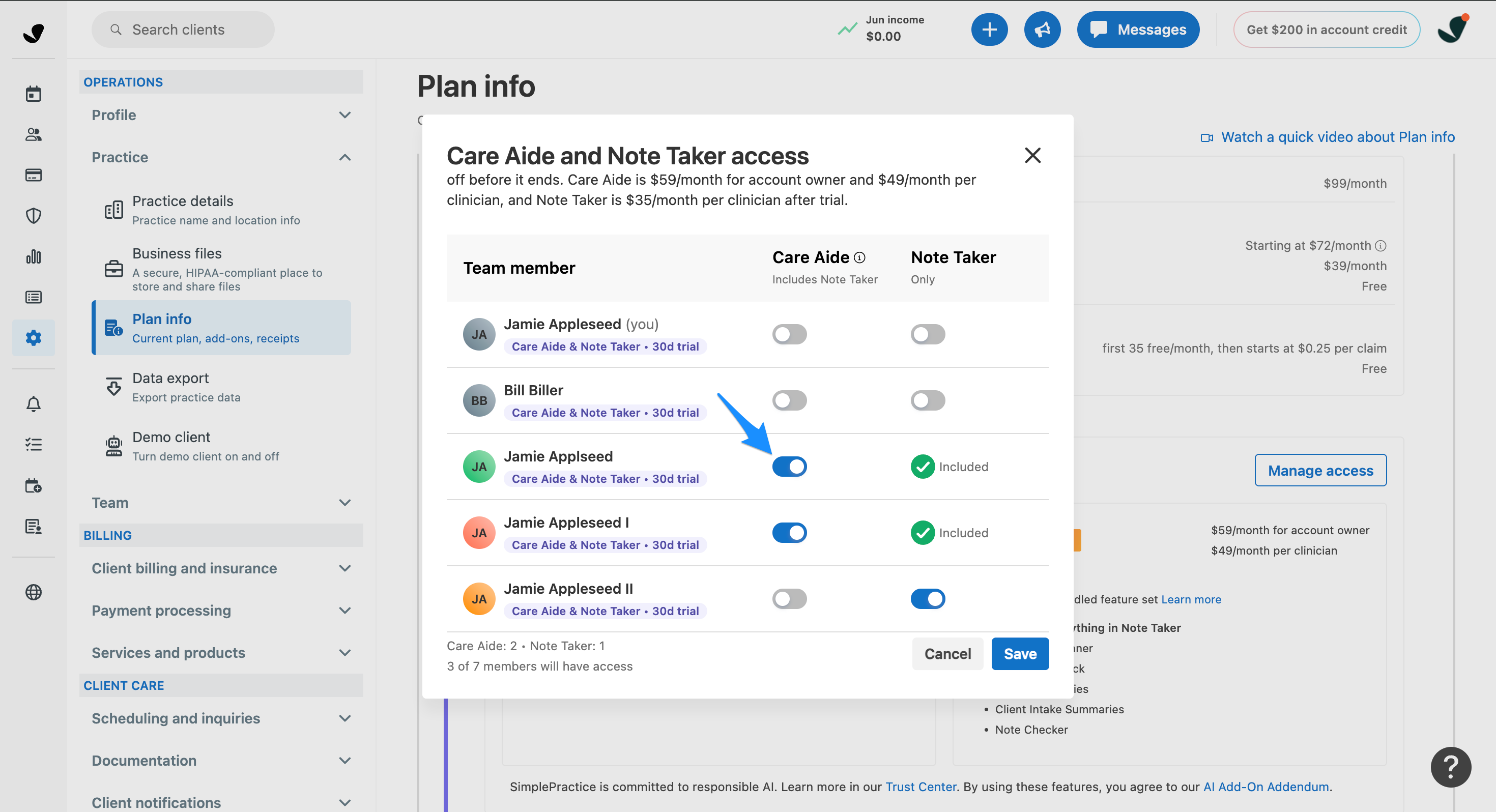Enable Note Taker for Bill Biller
This screenshot has width=1496, height=812.
pyautogui.click(x=928, y=400)
